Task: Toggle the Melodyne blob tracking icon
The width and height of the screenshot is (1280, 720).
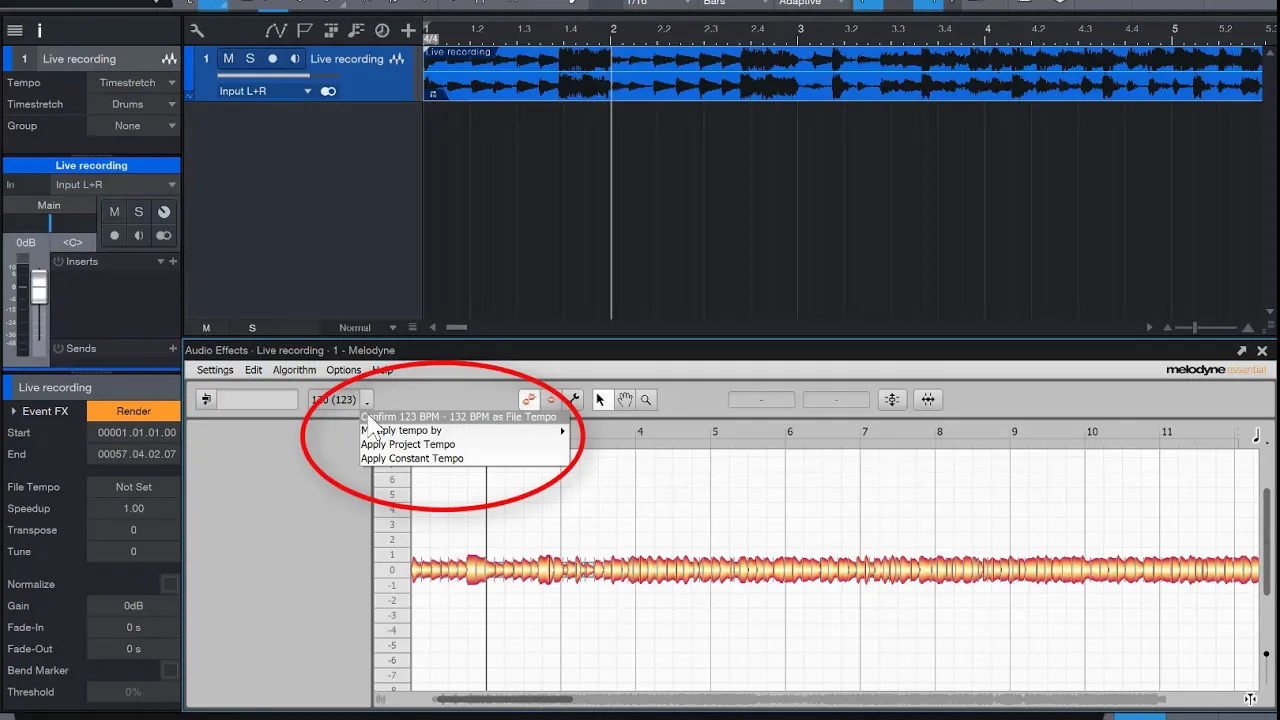Action: pos(529,400)
